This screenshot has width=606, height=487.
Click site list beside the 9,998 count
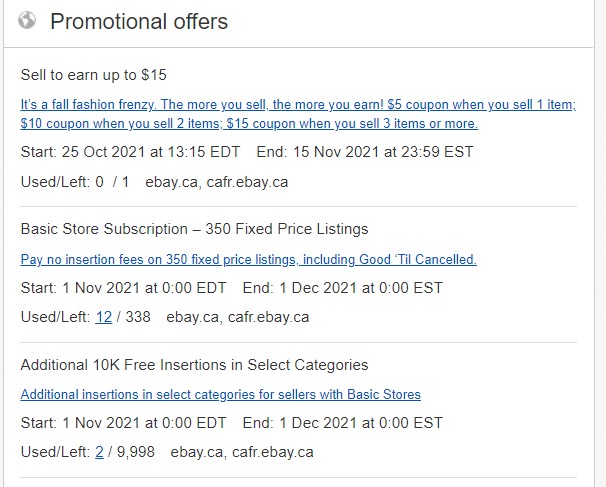point(241,452)
